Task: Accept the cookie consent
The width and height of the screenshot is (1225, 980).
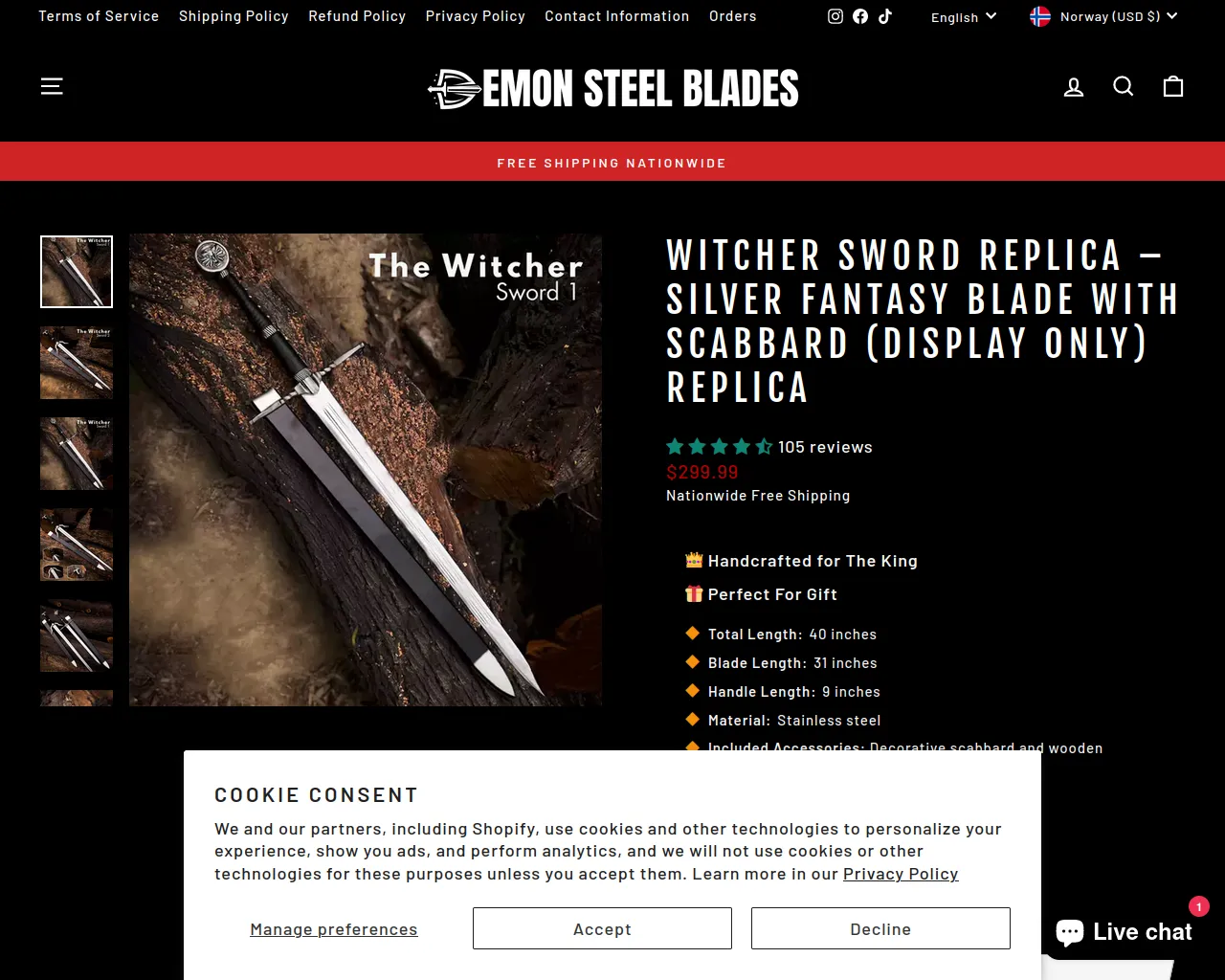Action: pyautogui.click(x=602, y=928)
